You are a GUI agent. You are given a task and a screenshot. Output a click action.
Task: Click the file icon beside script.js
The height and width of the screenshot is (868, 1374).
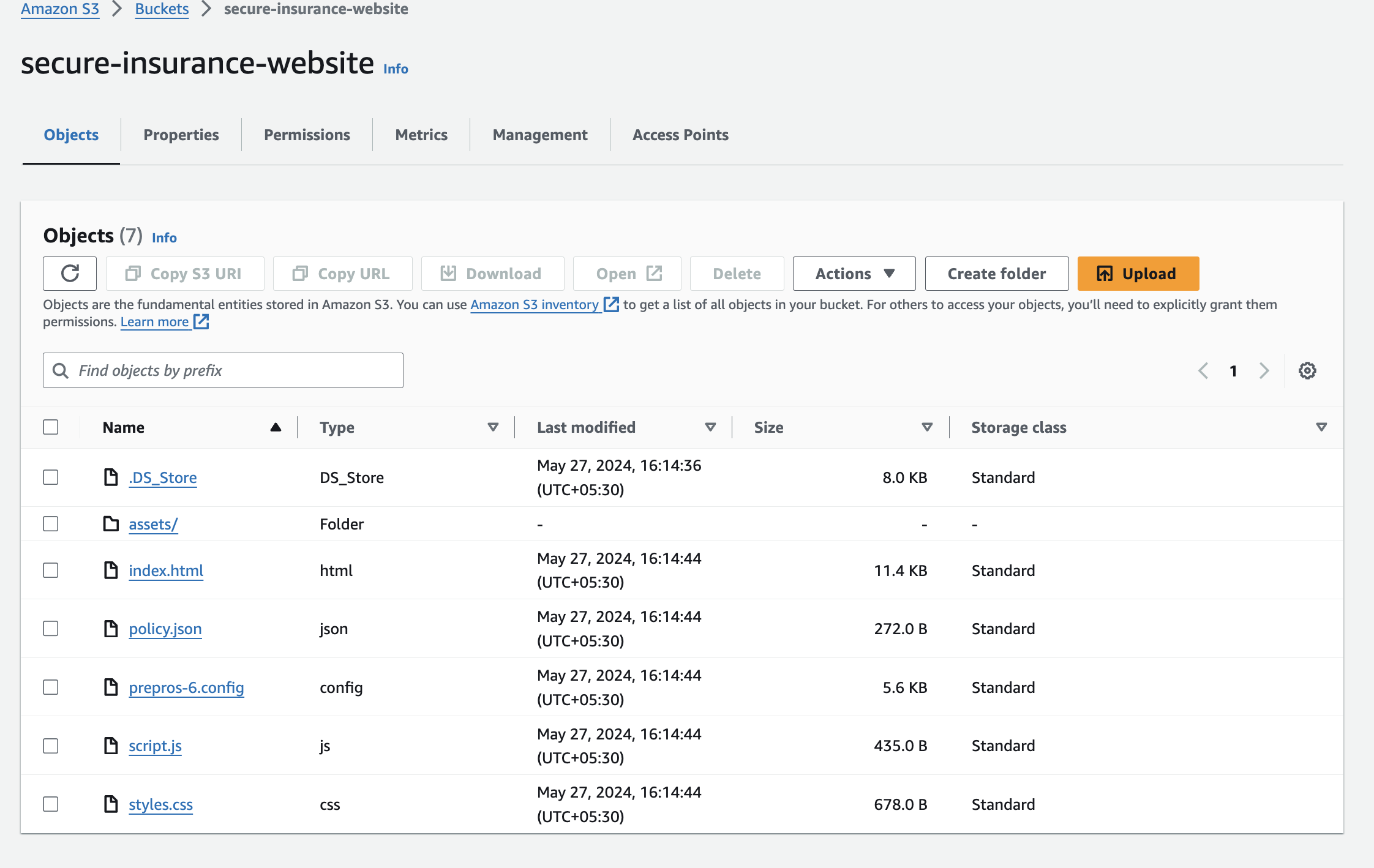(111, 746)
